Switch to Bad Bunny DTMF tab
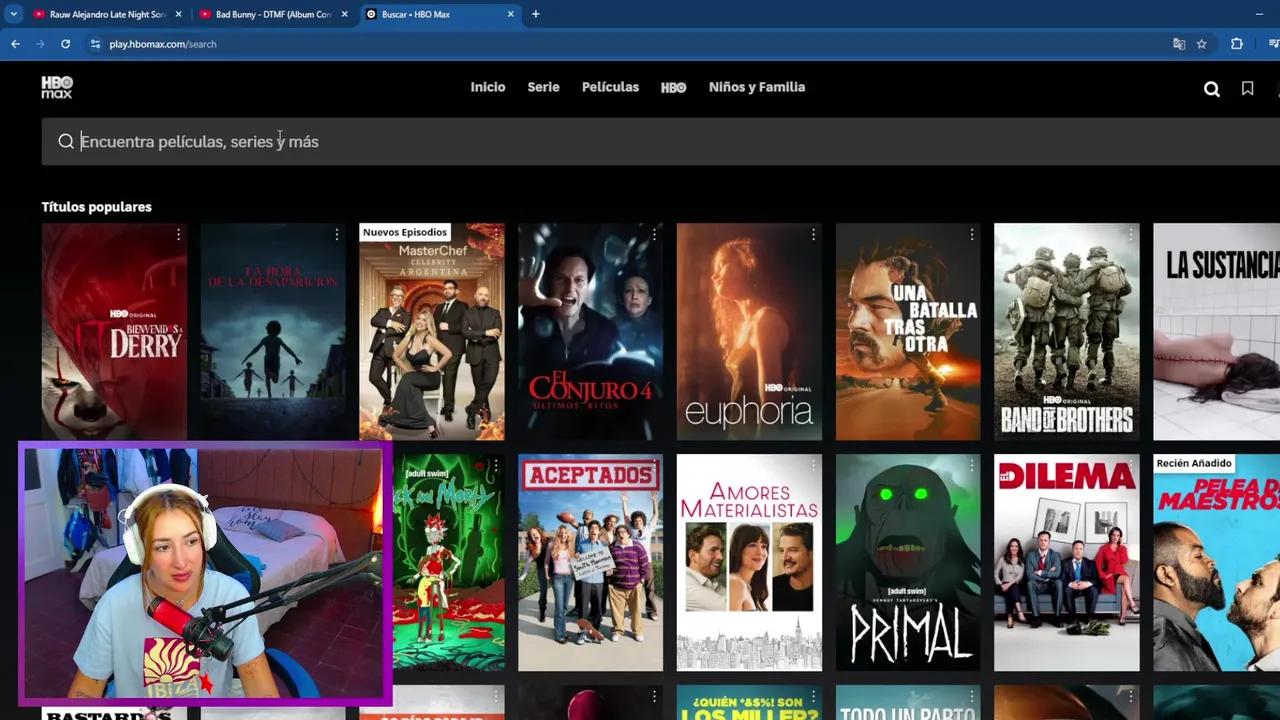Viewport: 1280px width, 720px height. pos(274,14)
